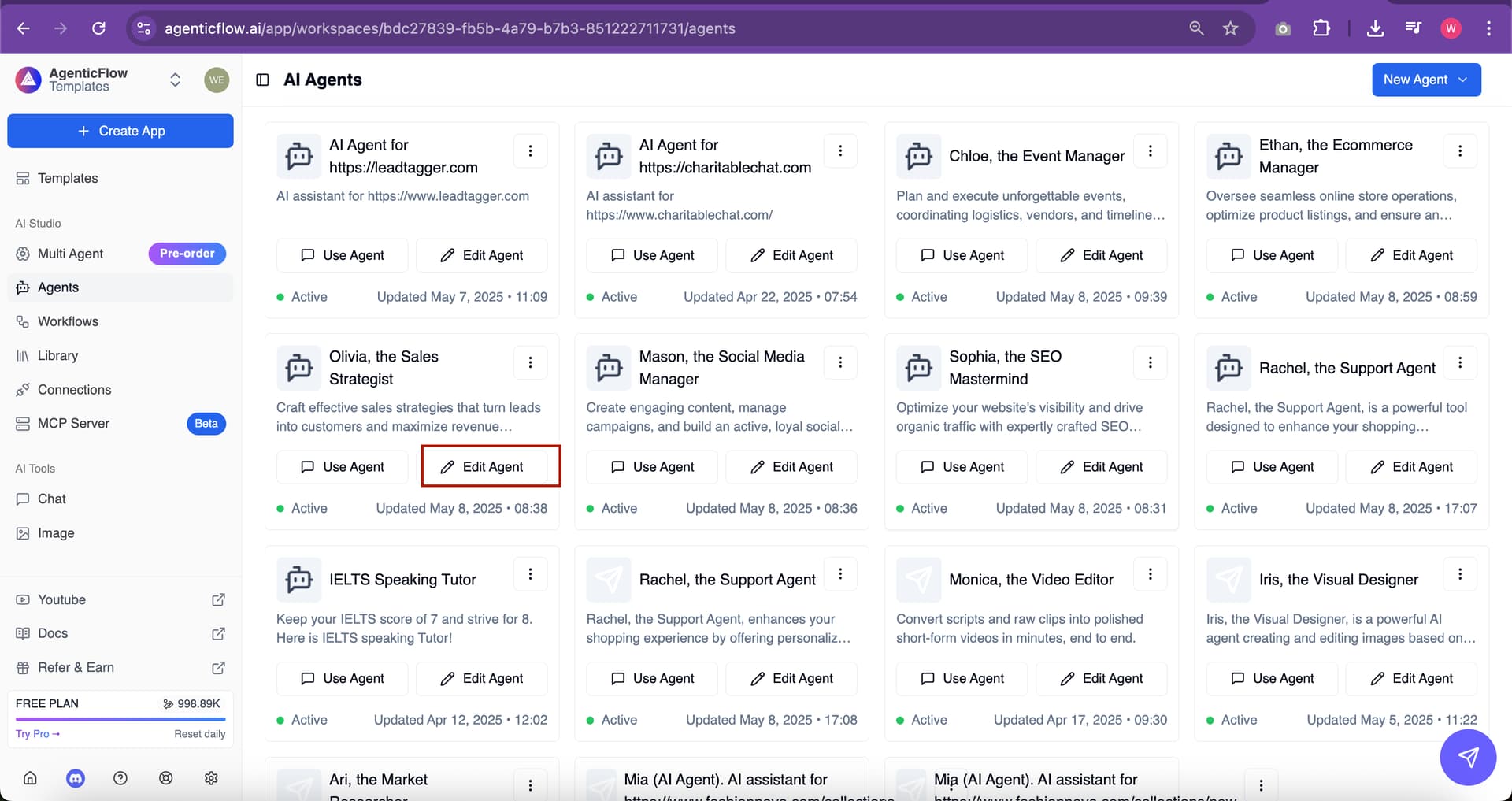Click robot icon of Olivia, the Sales Strategist
1512x801 pixels.
pos(299,368)
